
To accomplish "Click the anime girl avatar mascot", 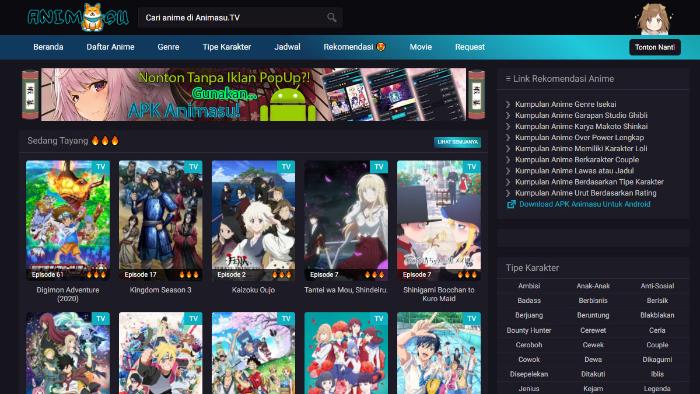I will 653,19.
